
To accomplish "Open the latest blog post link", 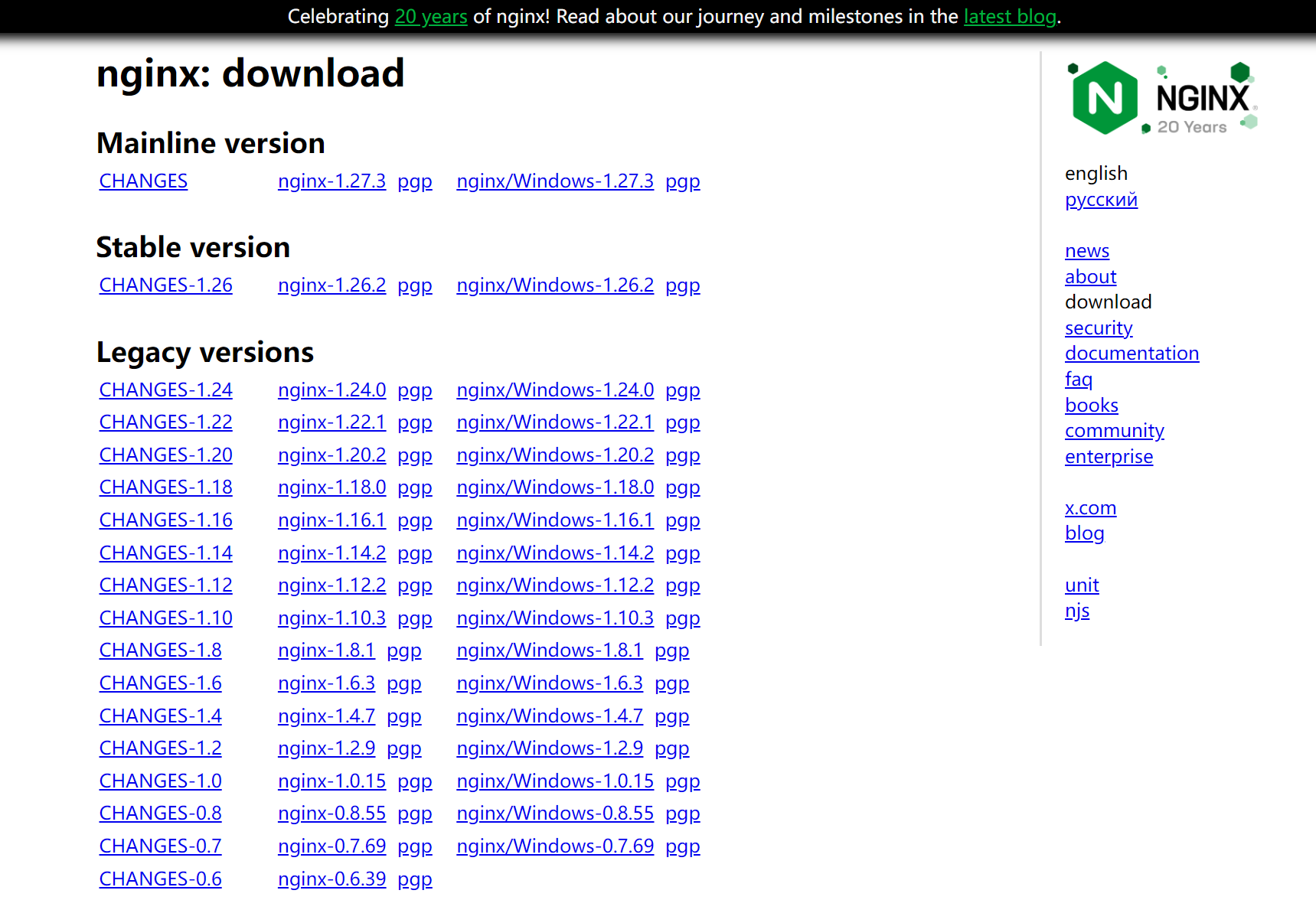I will (x=1009, y=16).
